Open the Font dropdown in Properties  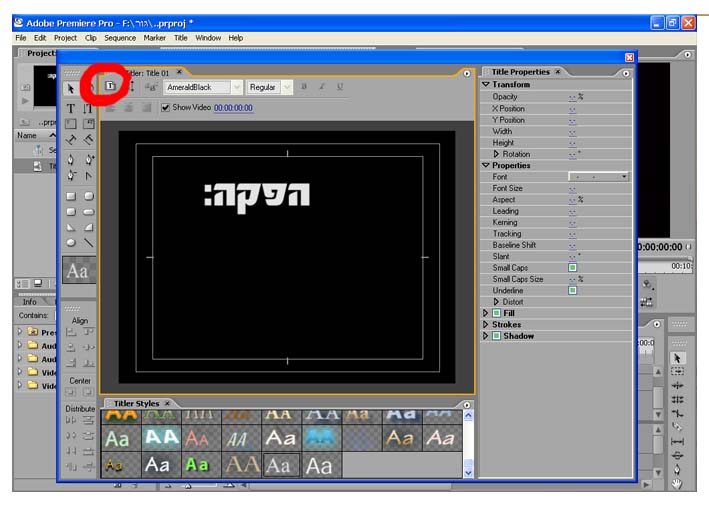[x=599, y=176]
